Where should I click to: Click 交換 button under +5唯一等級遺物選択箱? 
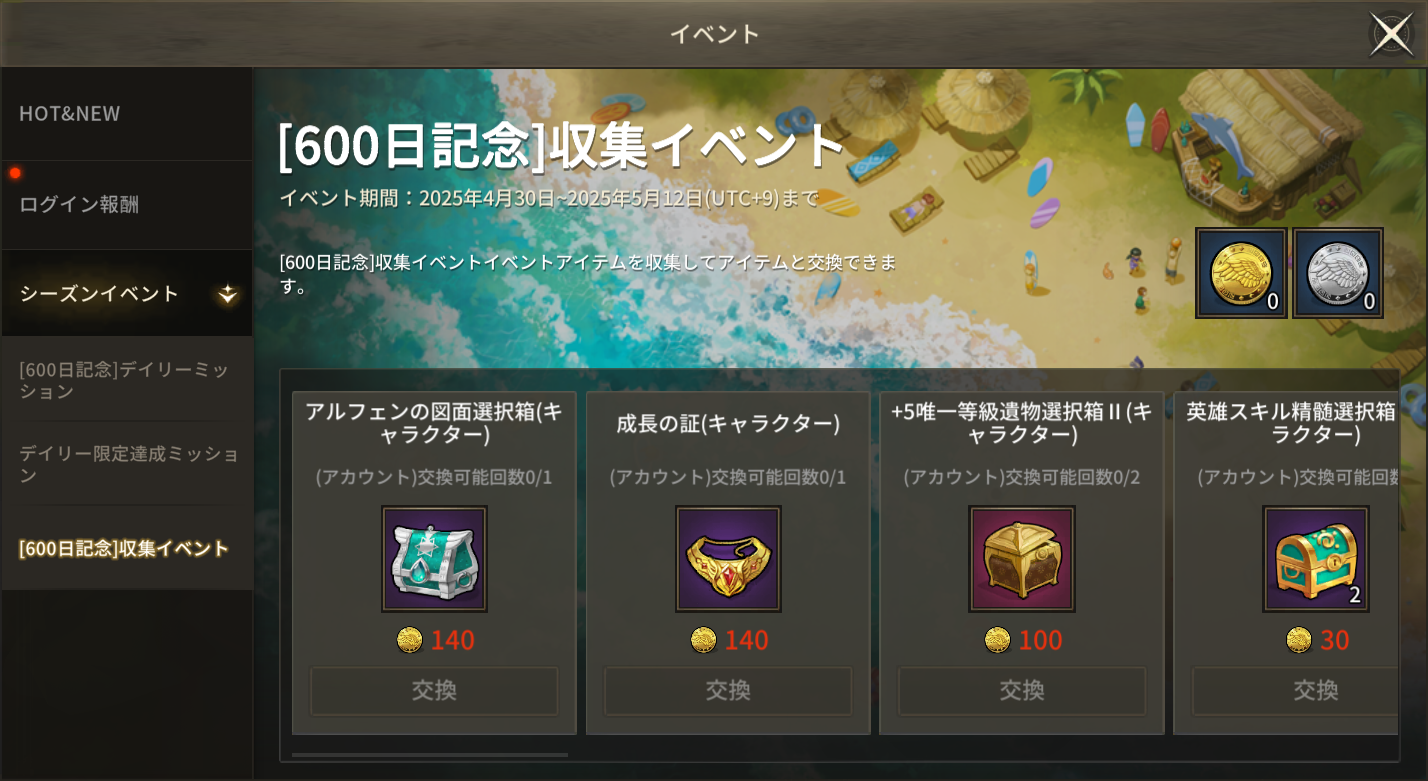(1022, 691)
